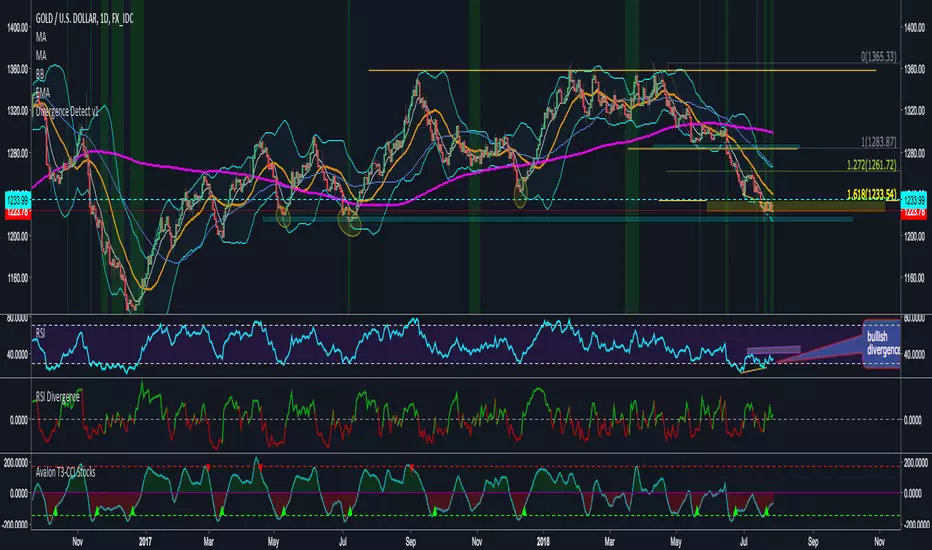This screenshot has height=550, width=932.
Task: Click the 2017 label on the time axis
Action: (x=143, y=534)
